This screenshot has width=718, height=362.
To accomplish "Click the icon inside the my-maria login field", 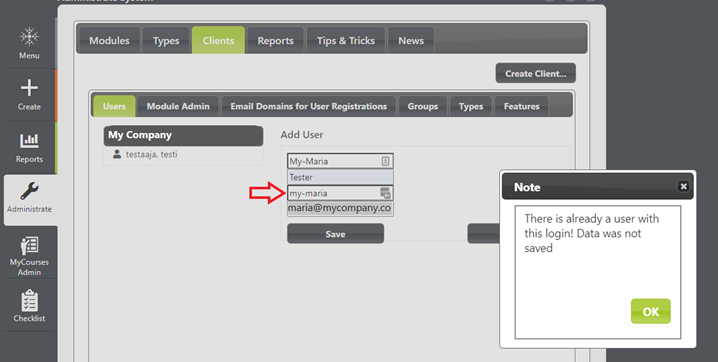I will coord(385,193).
